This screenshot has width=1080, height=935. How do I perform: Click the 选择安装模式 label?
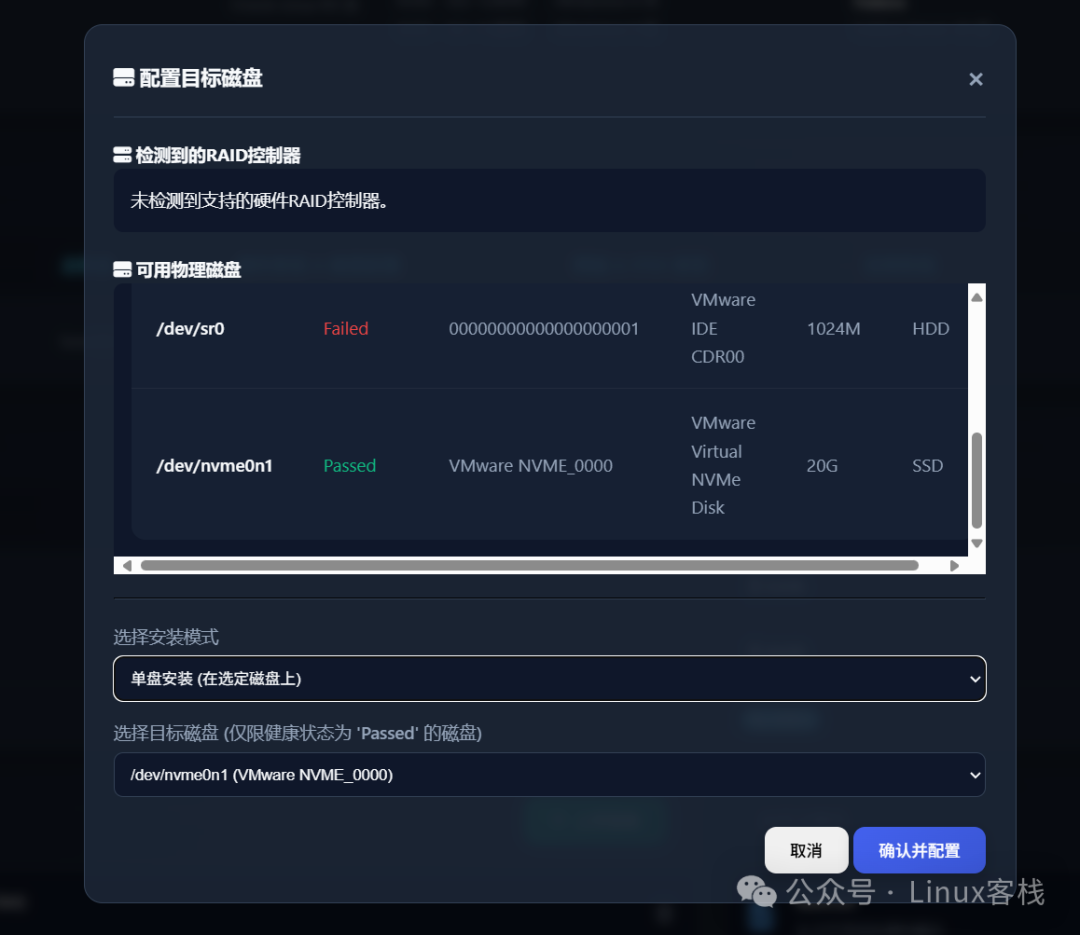pyautogui.click(x=166, y=637)
